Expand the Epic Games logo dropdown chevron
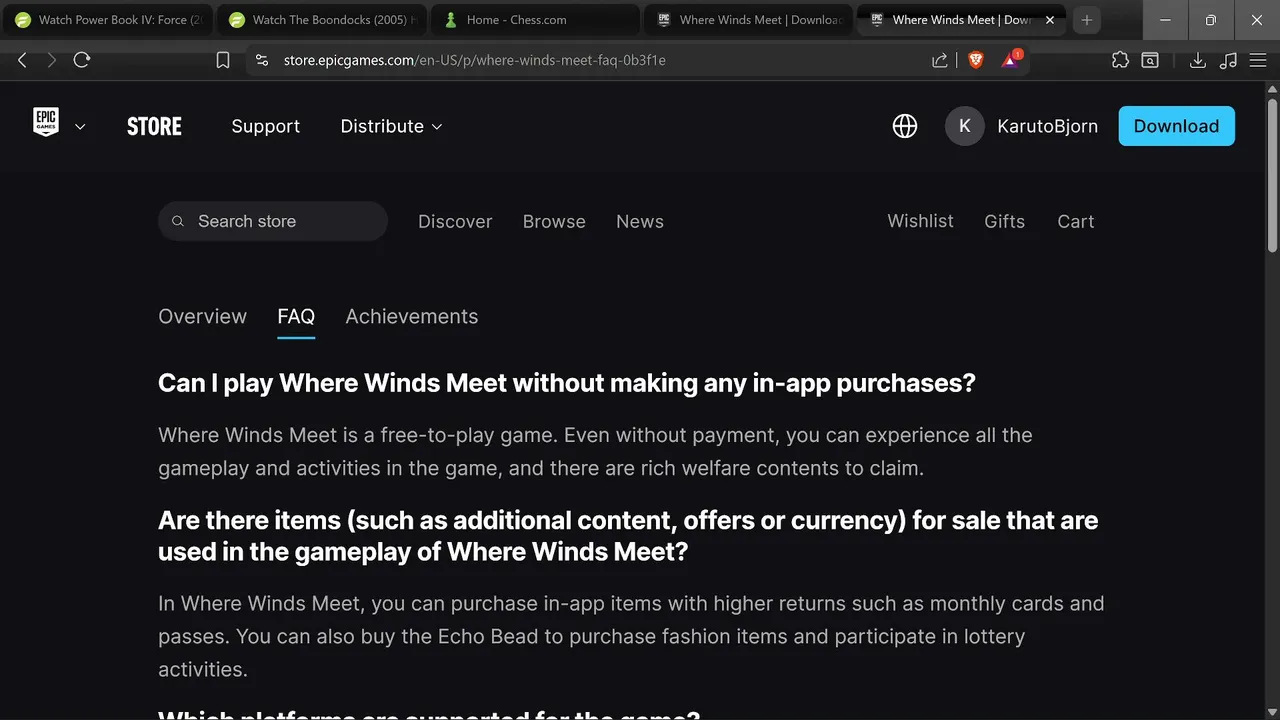The height and width of the screenshot is (720, 1280). pos(80,127)
